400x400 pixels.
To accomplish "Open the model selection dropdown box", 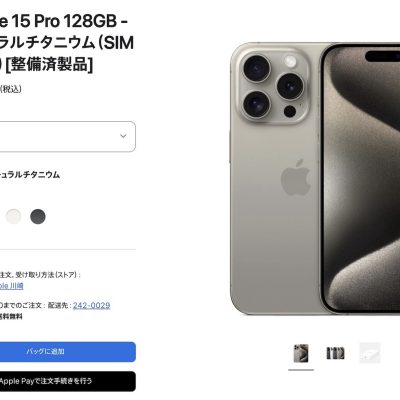I will point(67,136).
